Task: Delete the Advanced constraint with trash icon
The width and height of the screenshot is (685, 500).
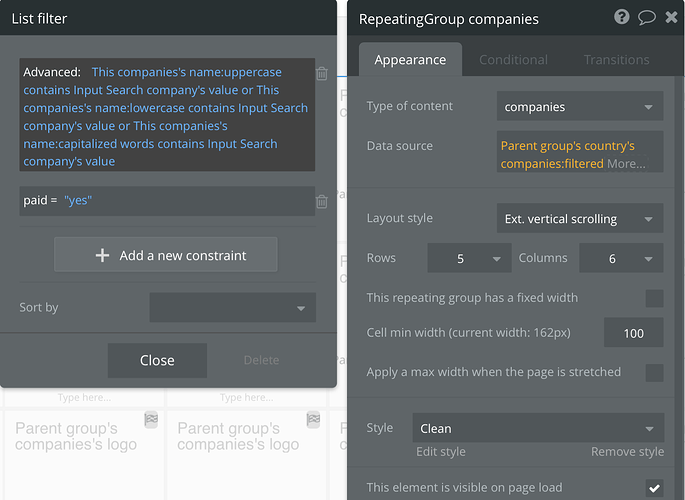Action: (322, 73)
